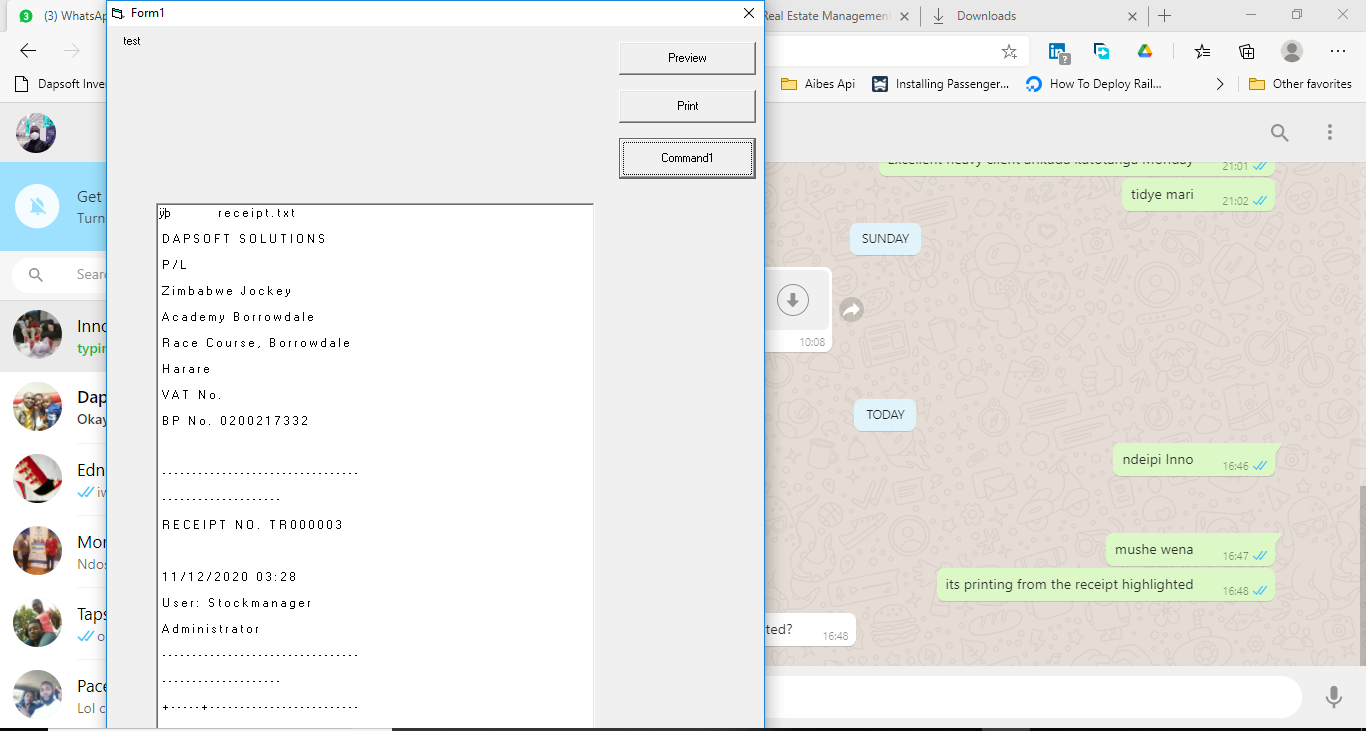The width and height of the screenshot is (1366, 731).
Task: Search WhatsApp chat with magnifier icon
Action: click(x=1279, y=132)
